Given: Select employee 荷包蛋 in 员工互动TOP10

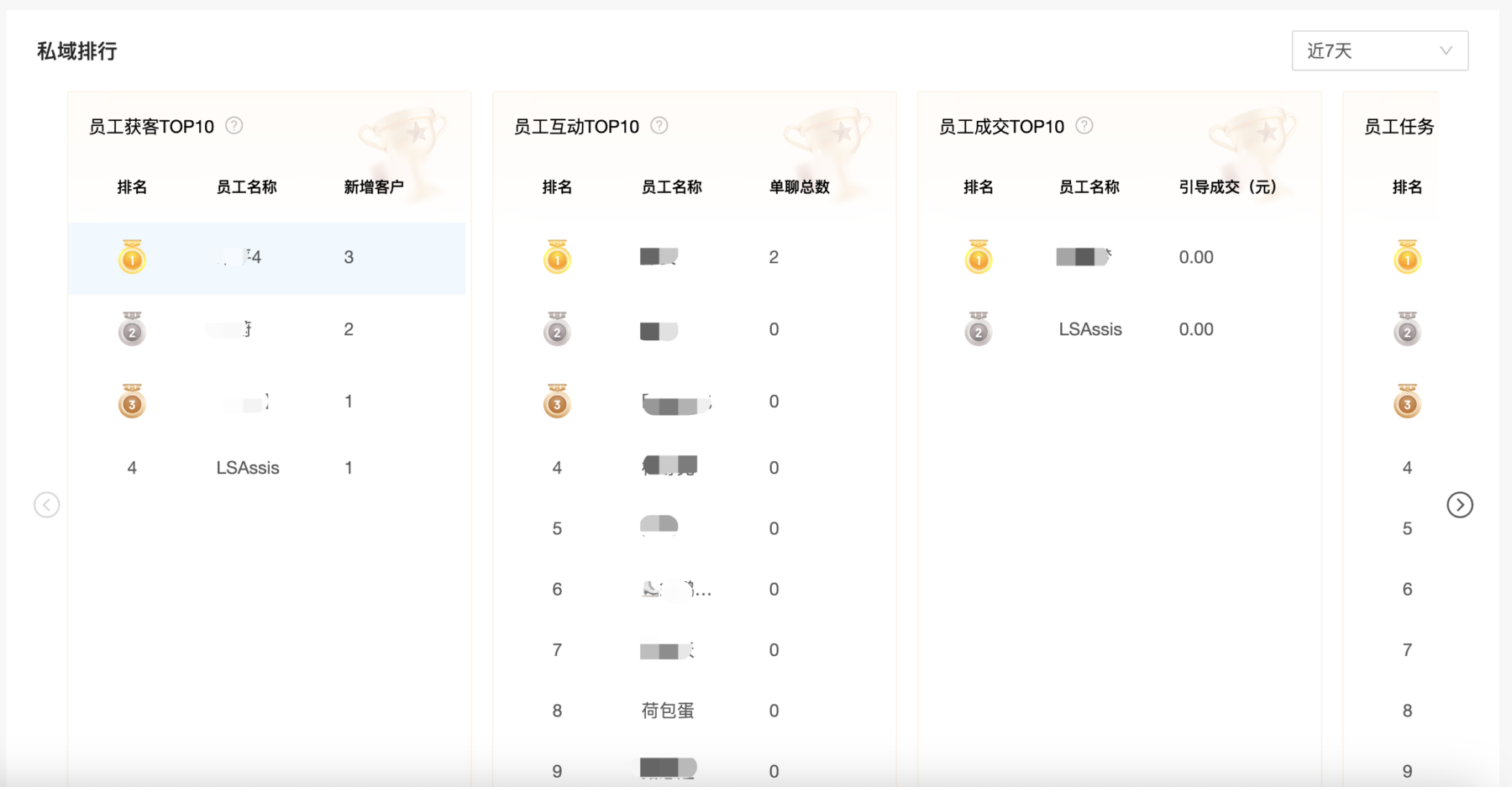Looking at the screenshot, I should pyautogui.click(x=668, y=711).
